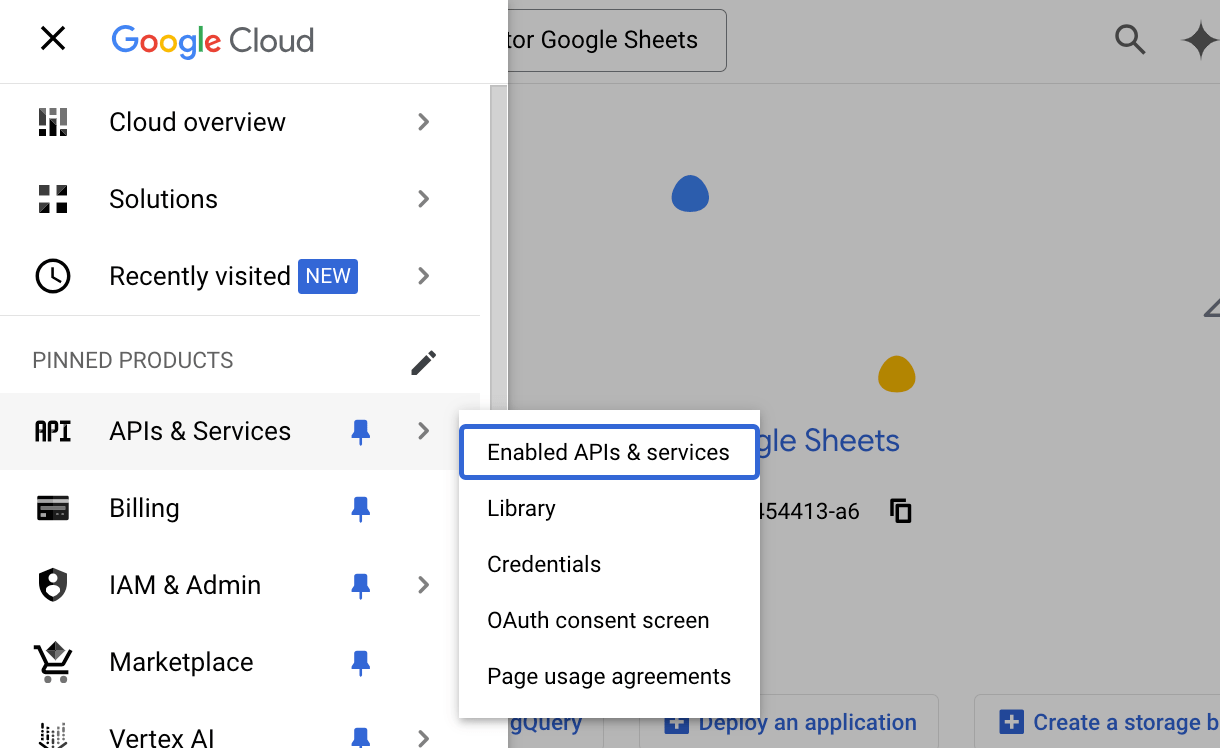Click the API icon beside APIs & Services
This screenshot has height=748, width=1220.
tap(53, 431)
